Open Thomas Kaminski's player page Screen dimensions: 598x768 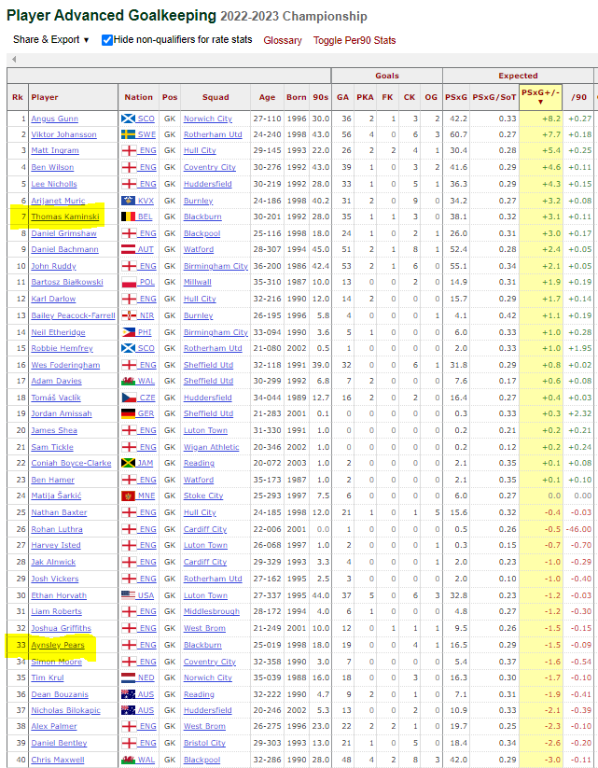click(x=65, y=216)
